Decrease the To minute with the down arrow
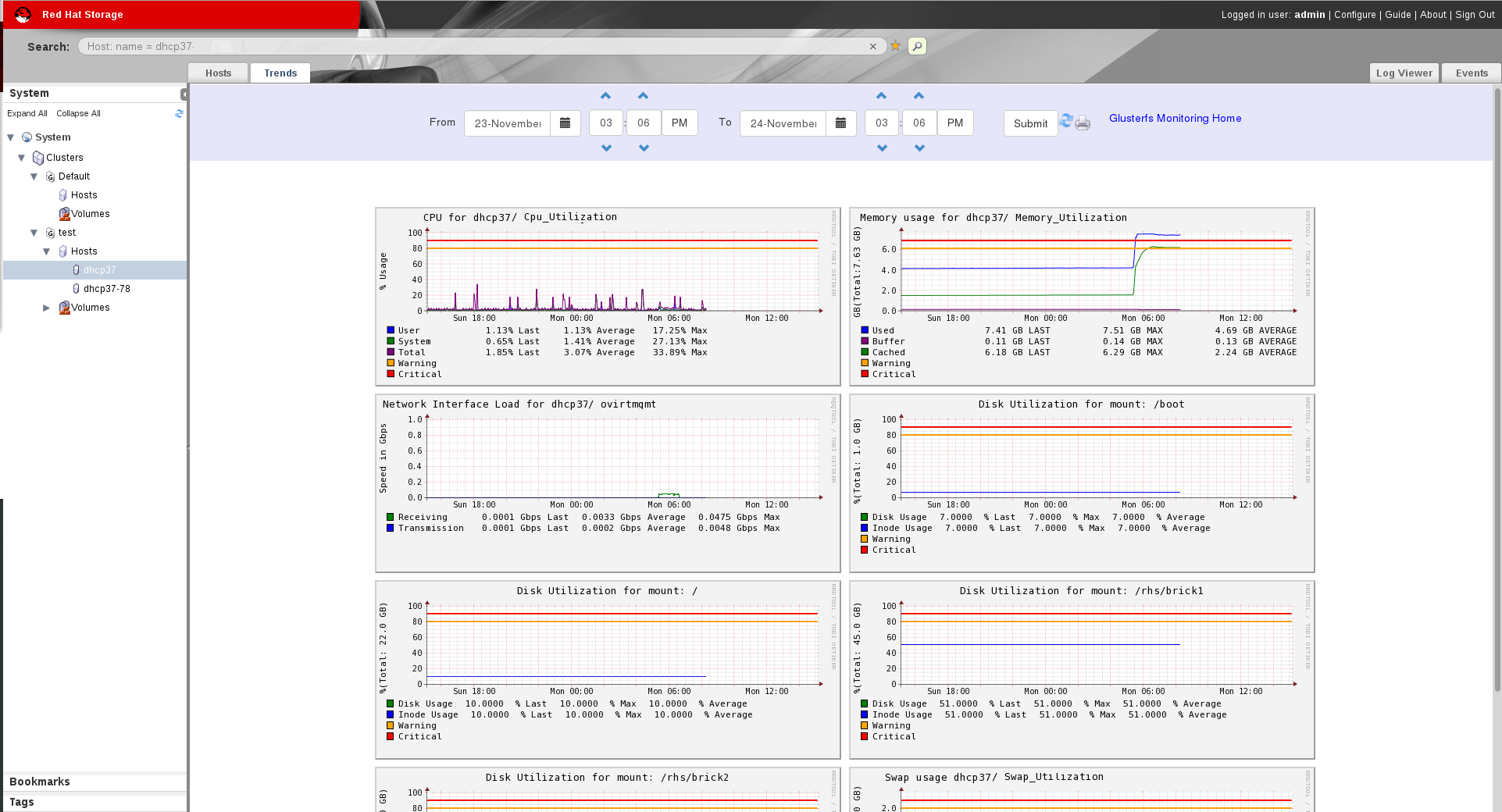This screenshot has width=1502, height=812. tap(919, 148)
